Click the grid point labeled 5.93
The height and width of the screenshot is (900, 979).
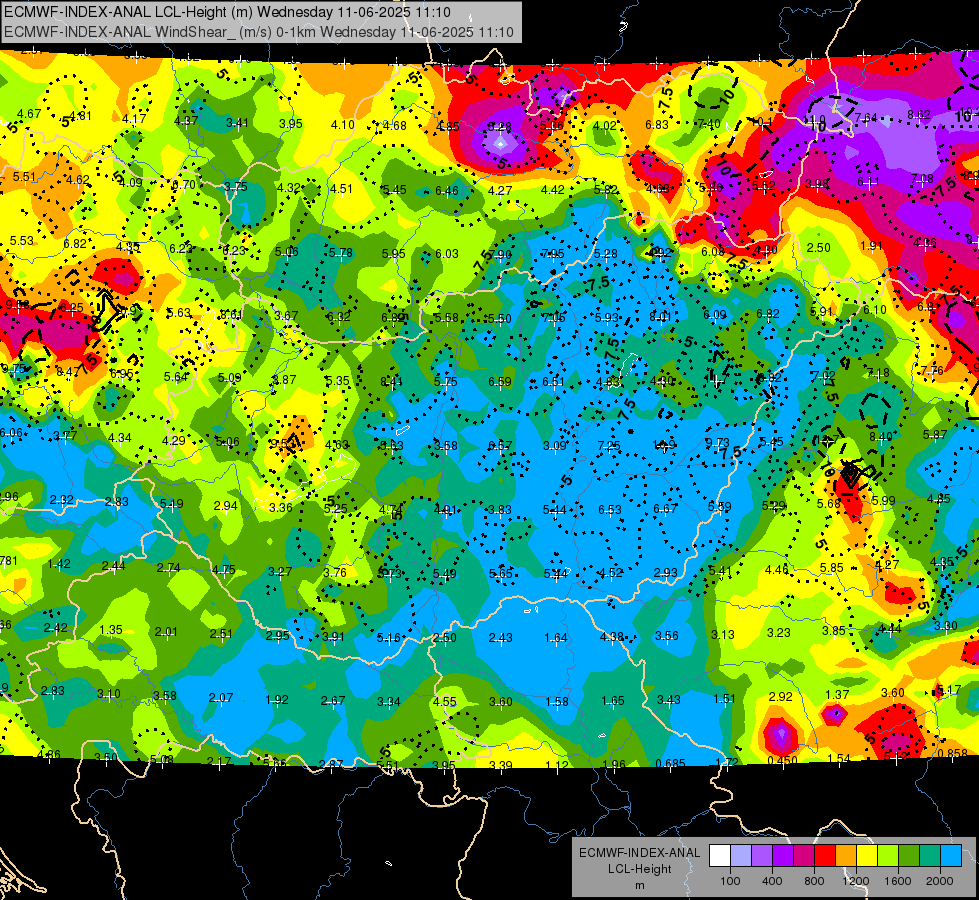[x=606, y=317]
